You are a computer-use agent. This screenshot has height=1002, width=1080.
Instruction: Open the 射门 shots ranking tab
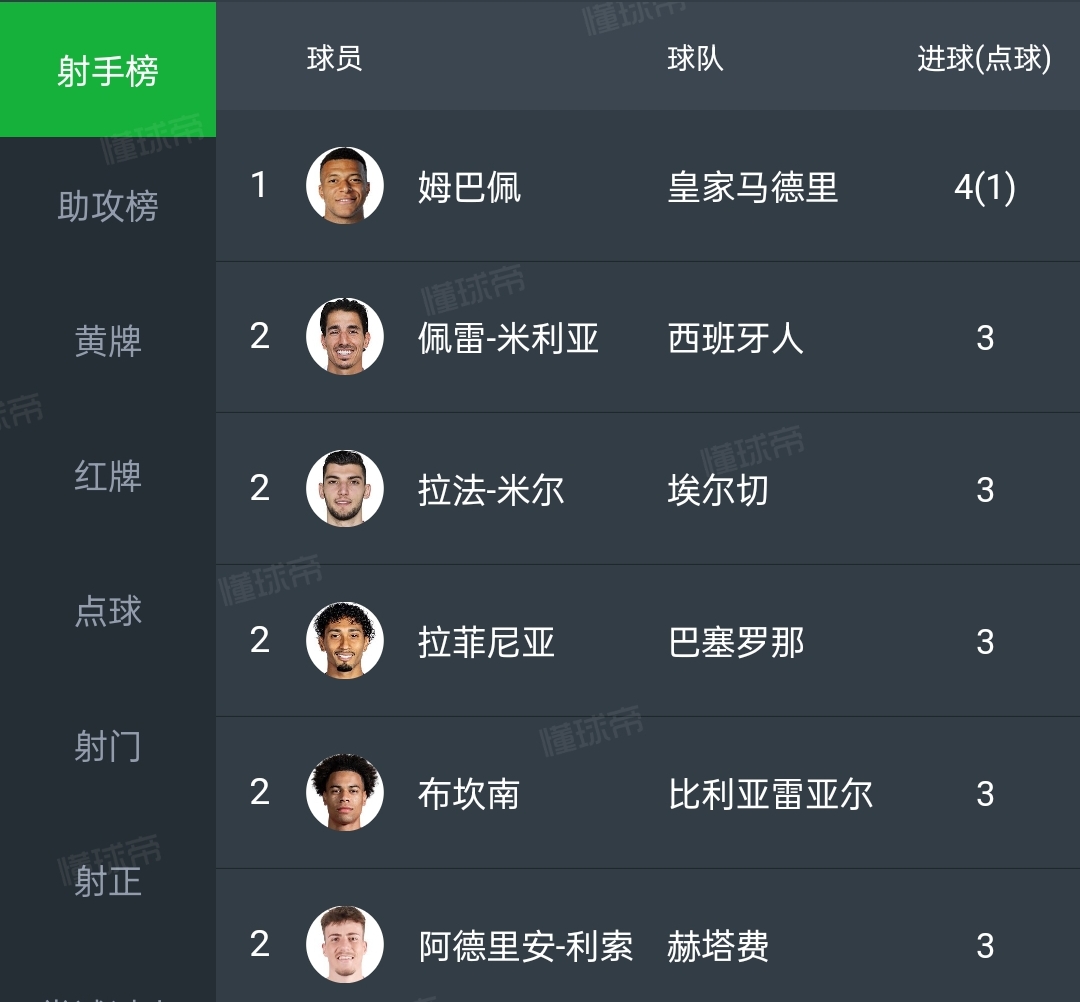[108, 746]
